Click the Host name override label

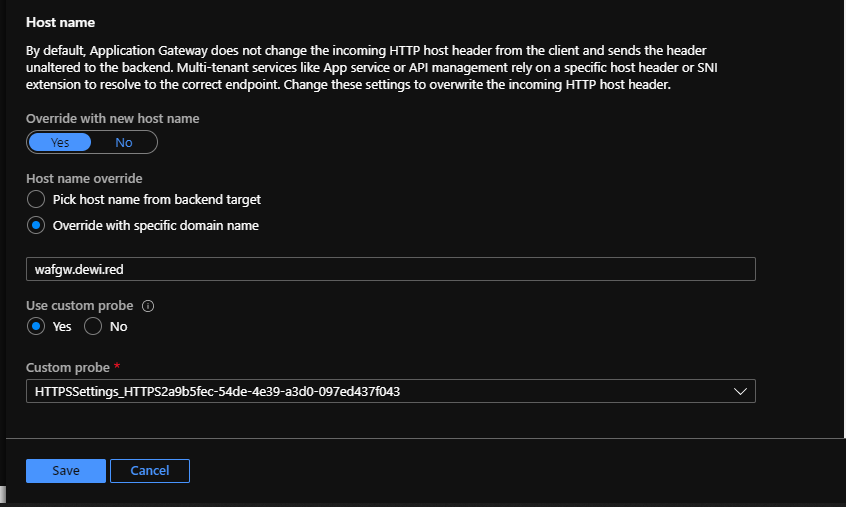(84, 178)
